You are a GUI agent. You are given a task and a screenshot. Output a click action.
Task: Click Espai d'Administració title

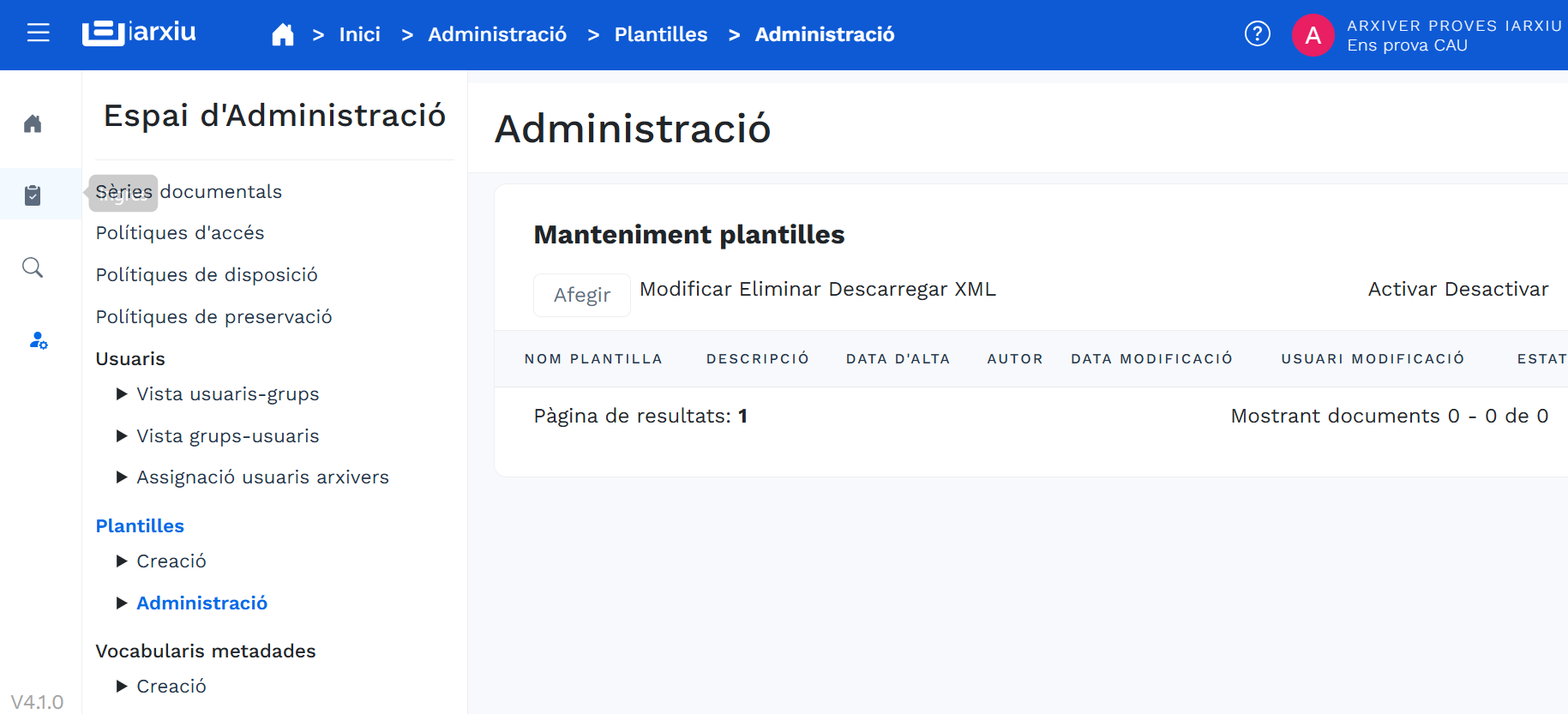[274, 116]
